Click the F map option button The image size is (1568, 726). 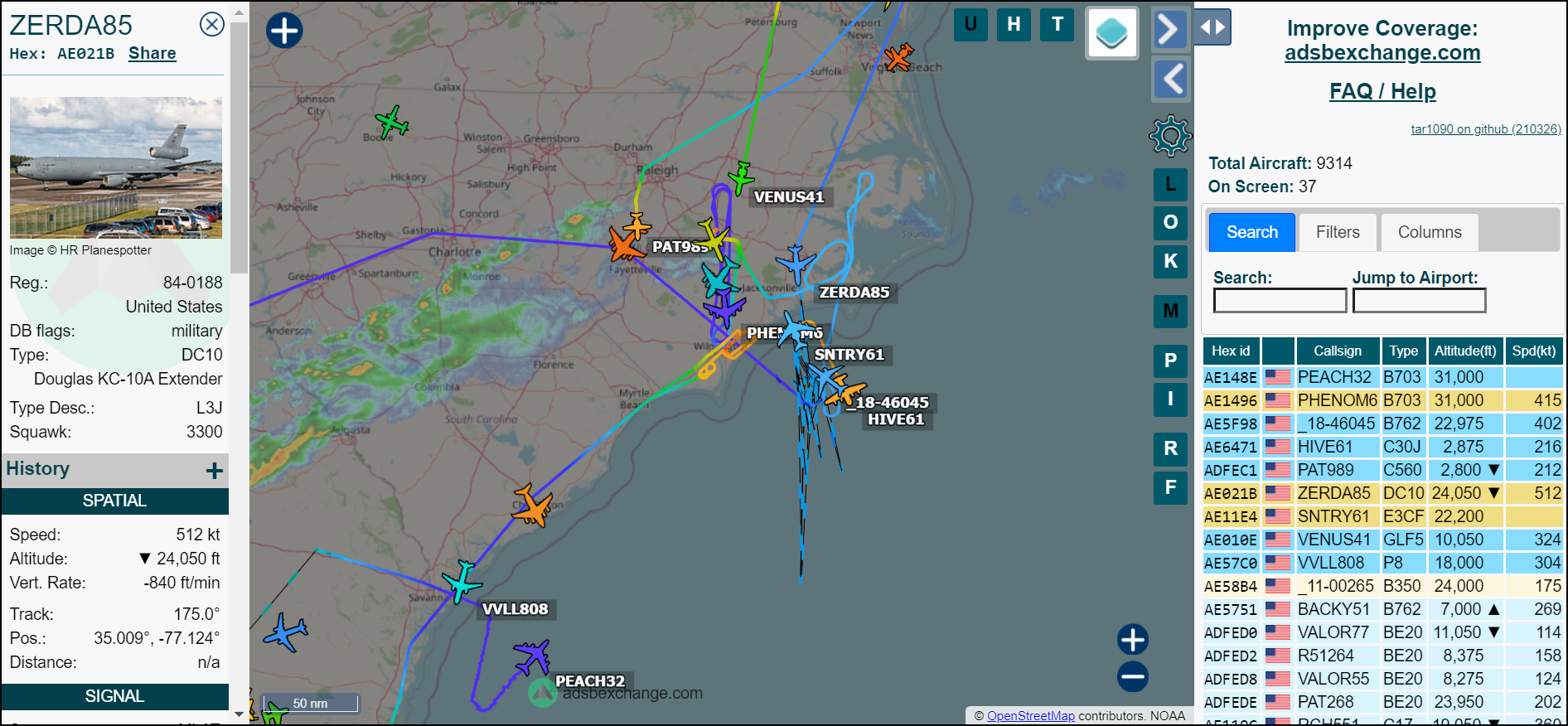(x=1170, y=487)
